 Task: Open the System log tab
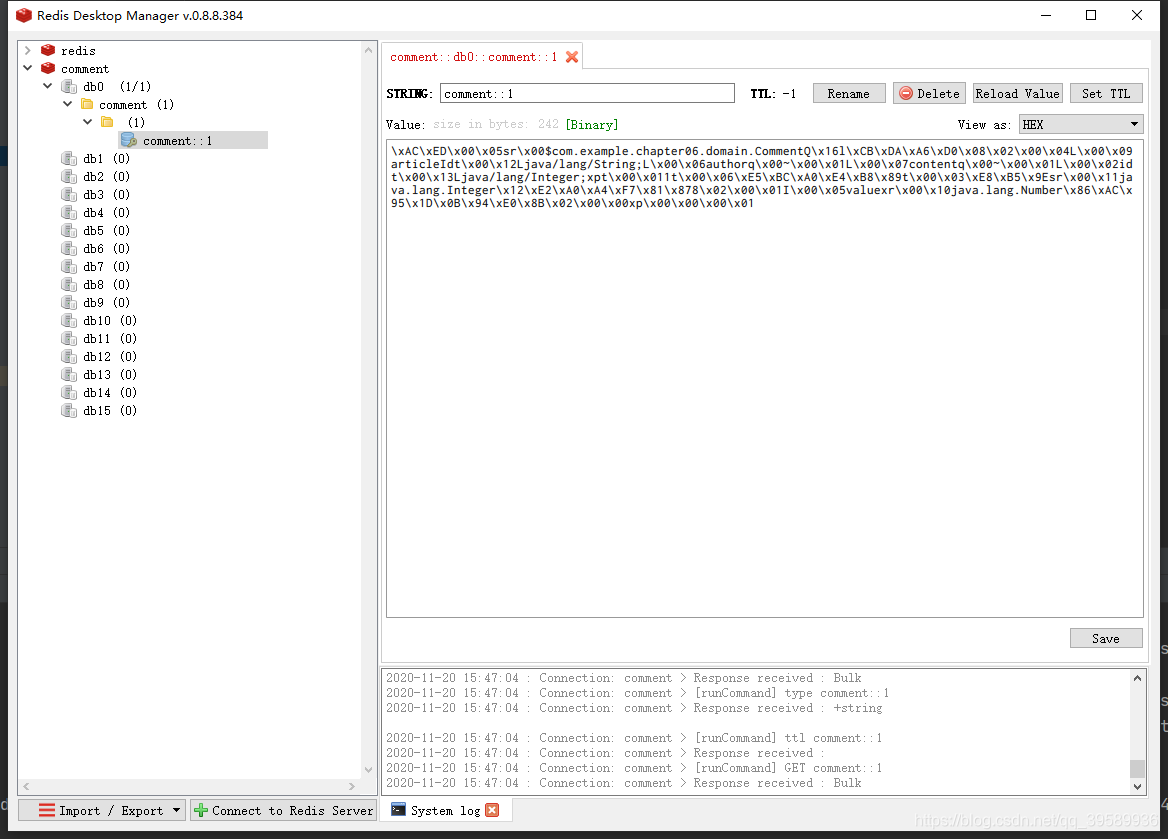pos(445,810)
